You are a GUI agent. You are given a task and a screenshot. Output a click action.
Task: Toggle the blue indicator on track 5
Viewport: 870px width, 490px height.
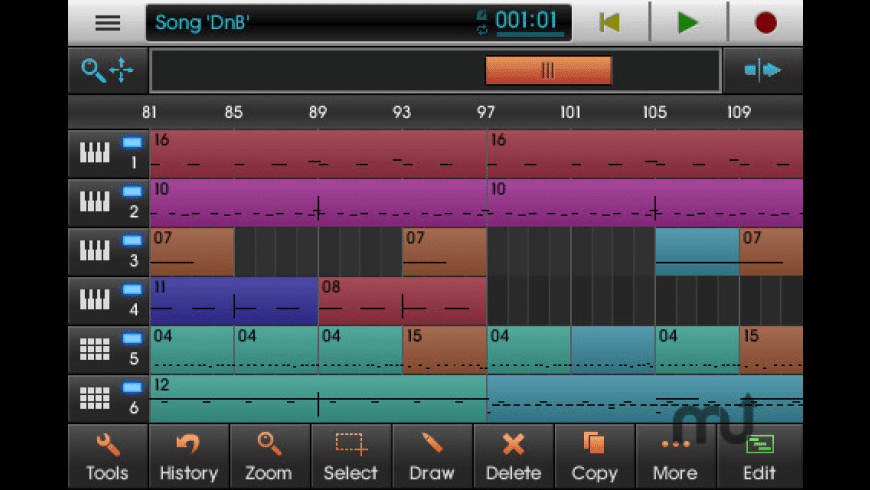(x=132, y=339)
